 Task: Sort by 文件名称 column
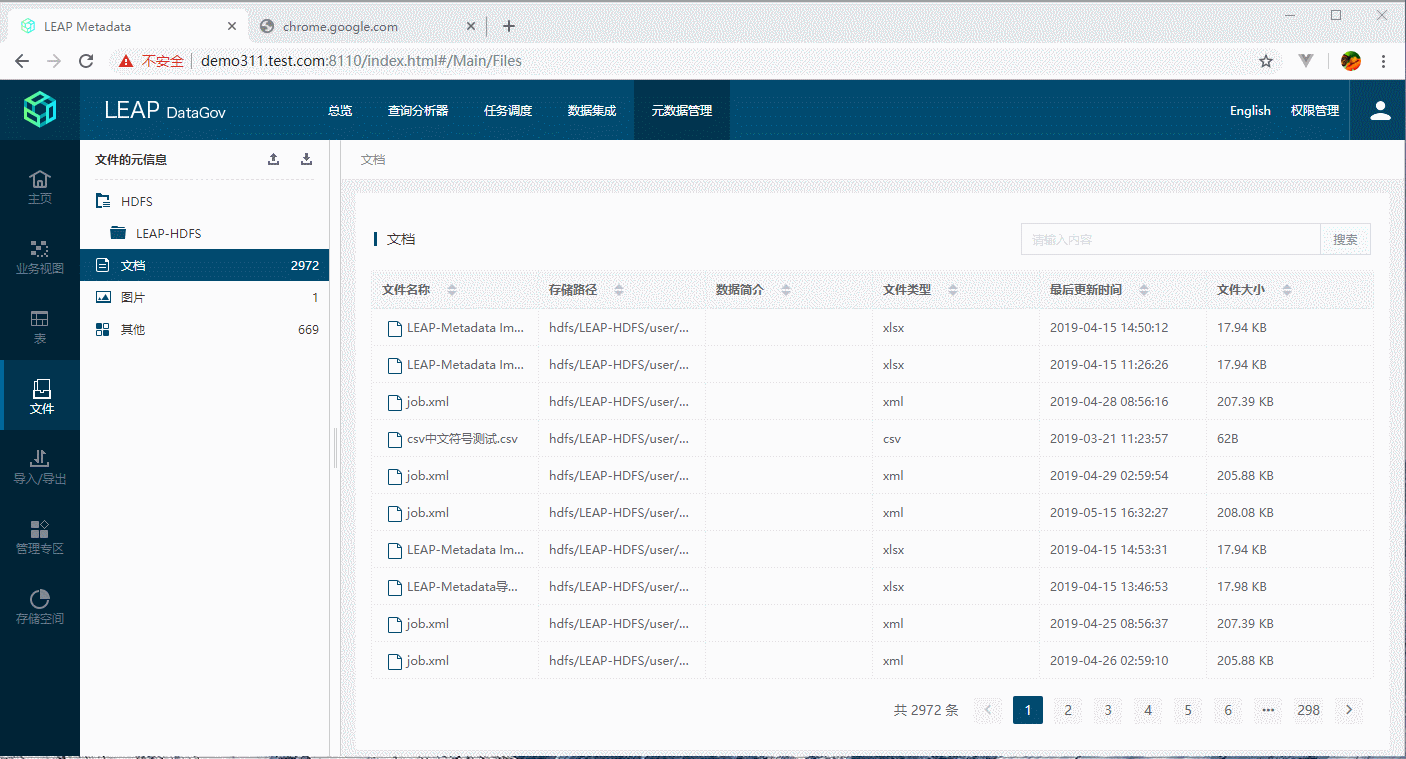452,290
